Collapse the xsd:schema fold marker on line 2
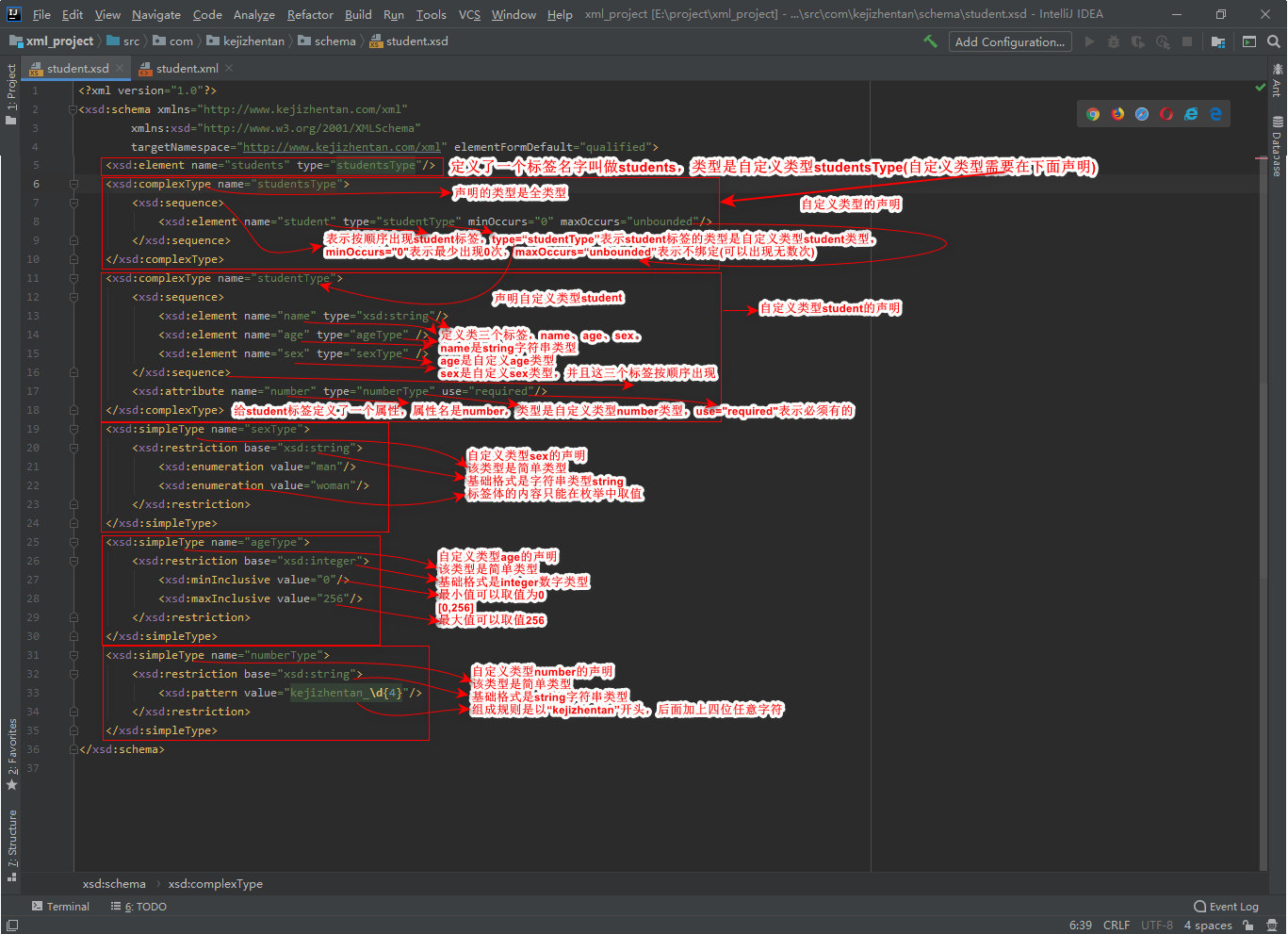 [73, 109]
